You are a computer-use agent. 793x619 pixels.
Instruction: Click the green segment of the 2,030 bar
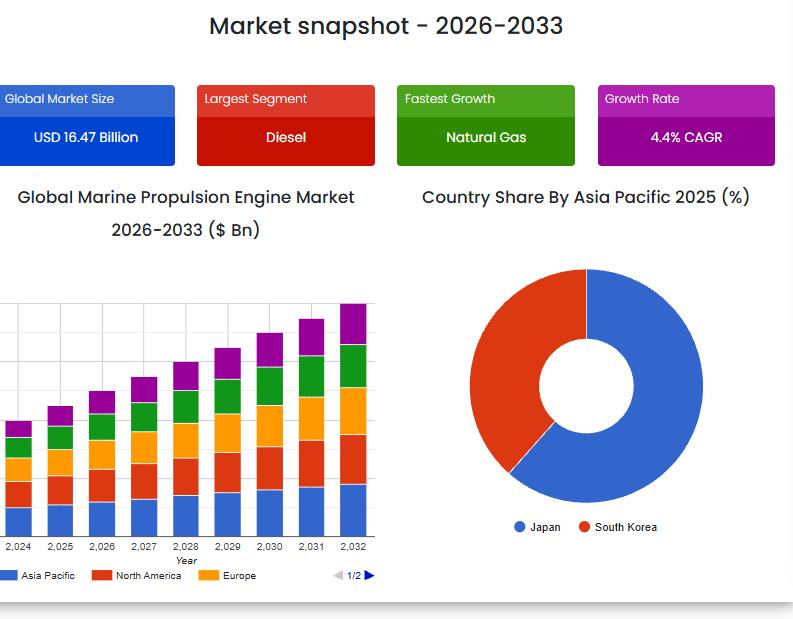pos(270,386)
